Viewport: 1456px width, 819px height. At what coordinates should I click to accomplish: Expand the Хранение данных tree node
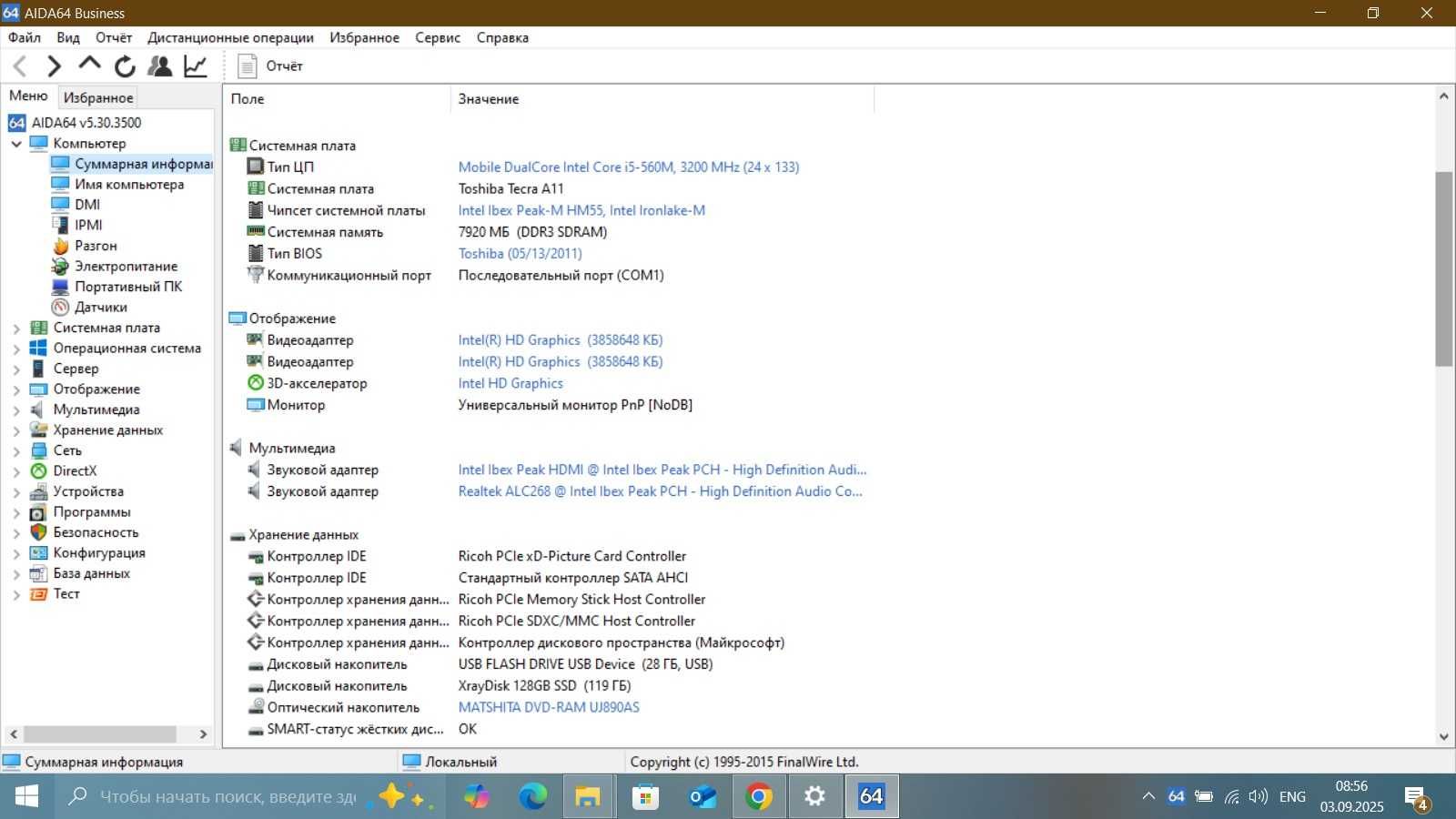[16, 430]
